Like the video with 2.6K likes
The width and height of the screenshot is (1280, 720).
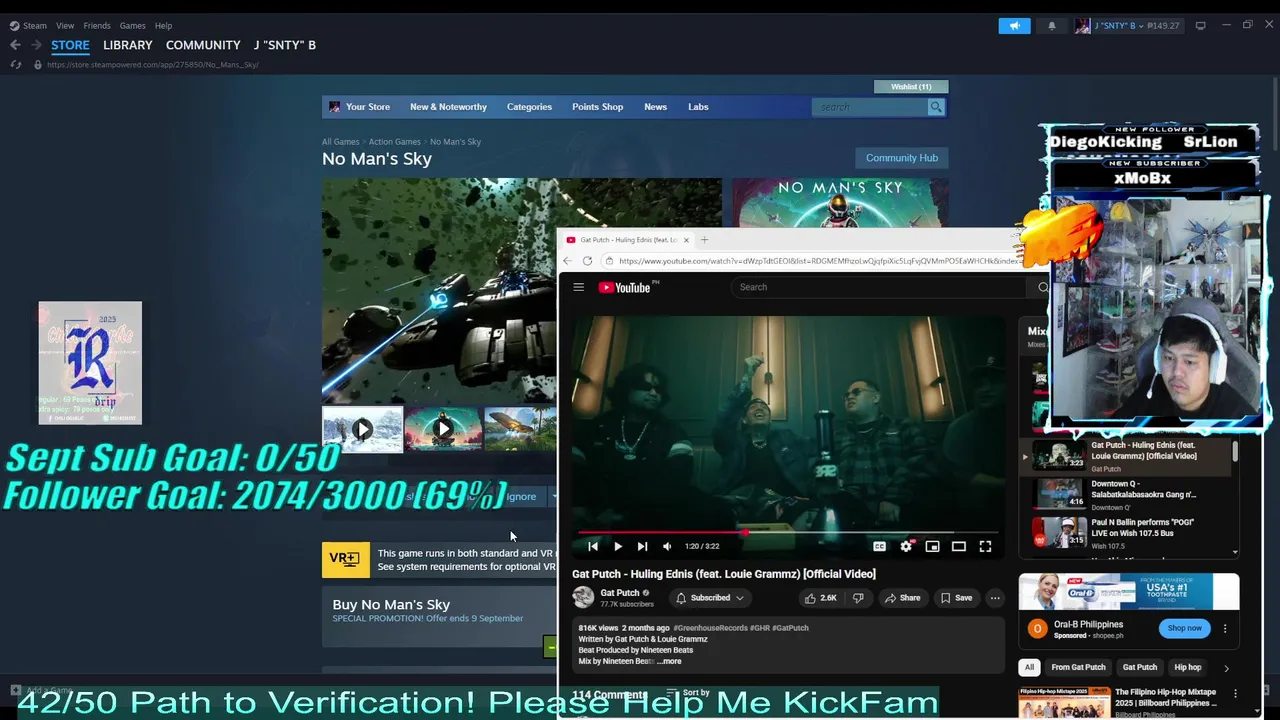(x=820, y=598)
